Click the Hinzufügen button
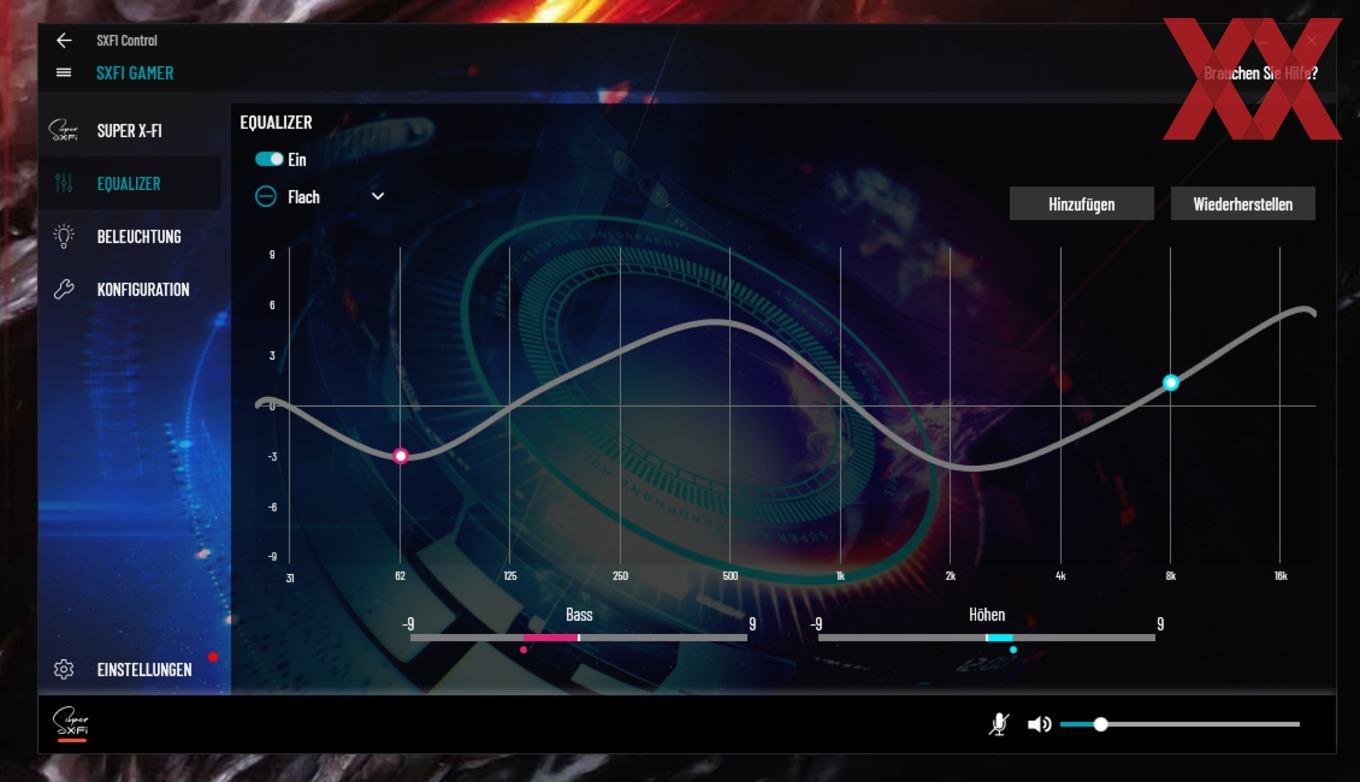Screen dimensions: 1360x782 point(1082,204)
